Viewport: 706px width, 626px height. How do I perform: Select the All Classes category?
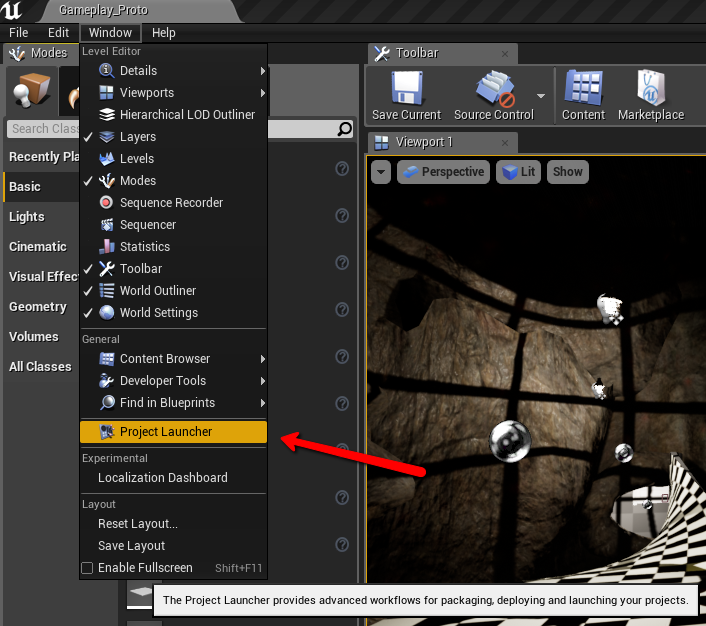tap(41, 367)
